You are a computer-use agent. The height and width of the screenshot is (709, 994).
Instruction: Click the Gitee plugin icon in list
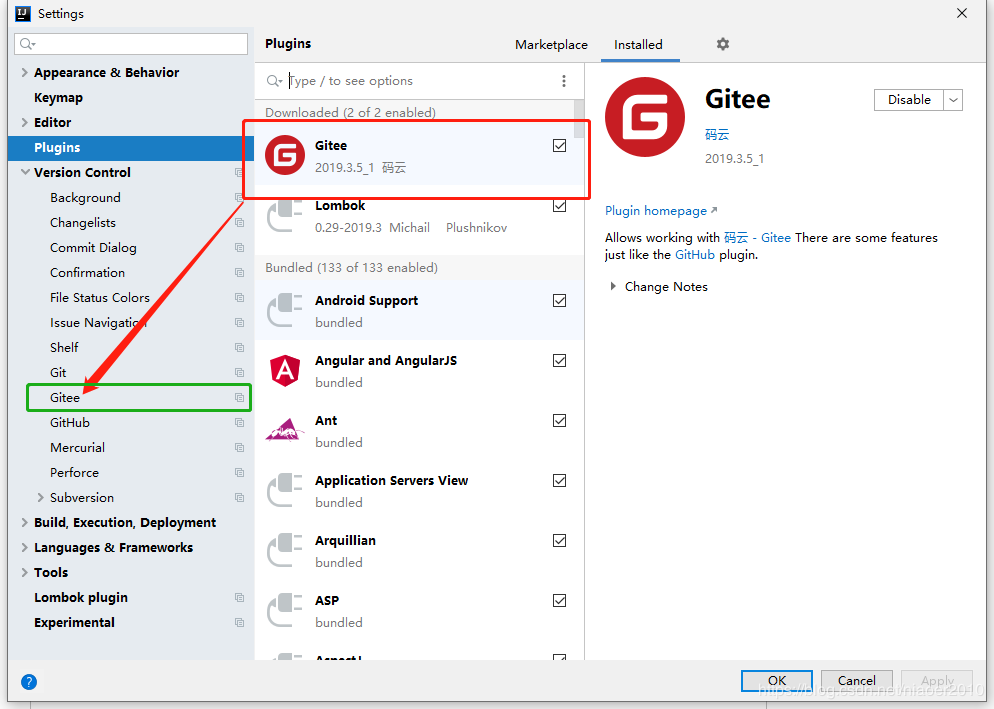(x=285, y=155)
